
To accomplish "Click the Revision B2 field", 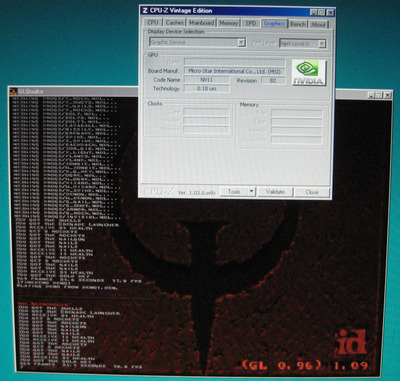I will click(273, 81).
